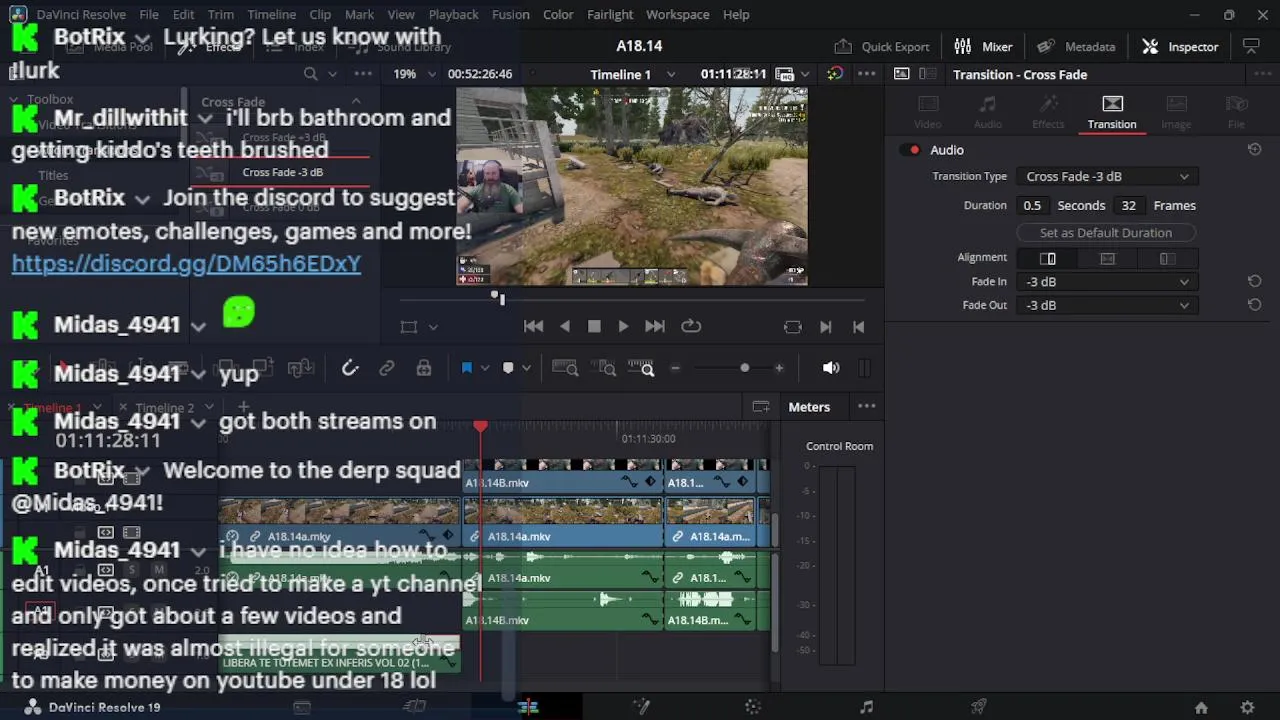This screenshot has width=1280, height=720.
Task: Click the match frame icon
Action: pyautogui.click(x=793, y=327)
